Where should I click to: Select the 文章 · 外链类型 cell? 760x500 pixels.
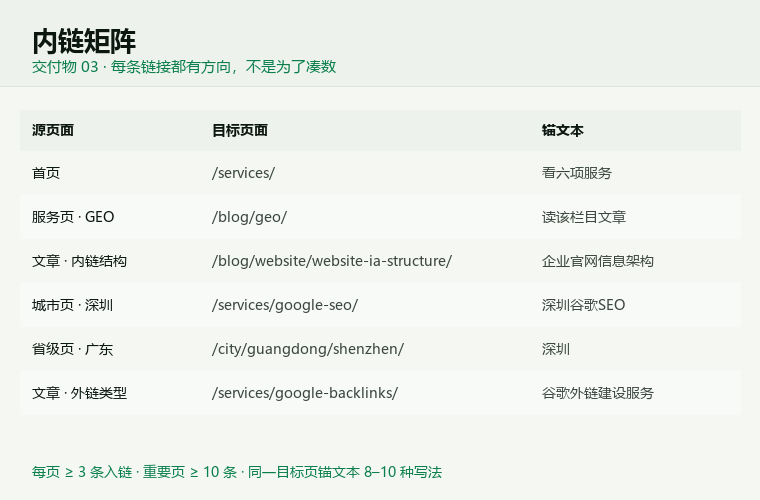(x=79, y=393)
